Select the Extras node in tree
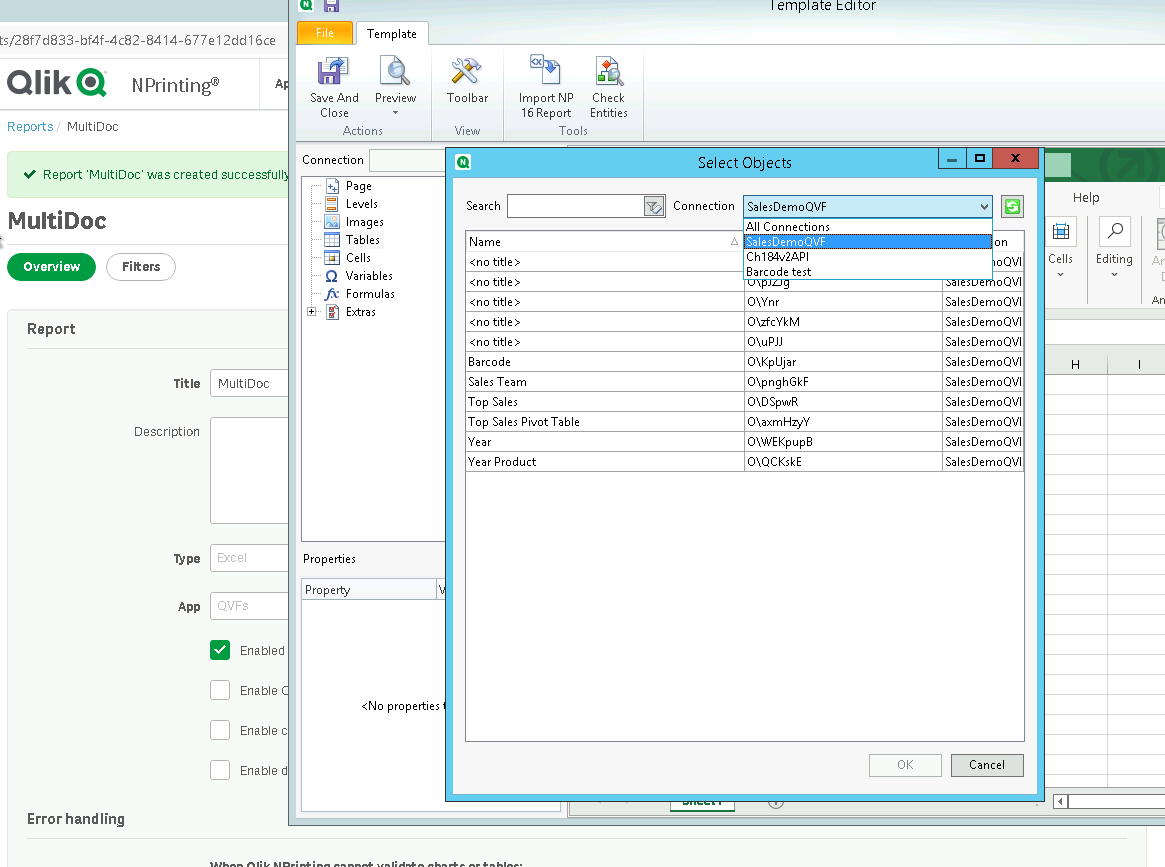The image size is (1165, 867). click(360, 311)
